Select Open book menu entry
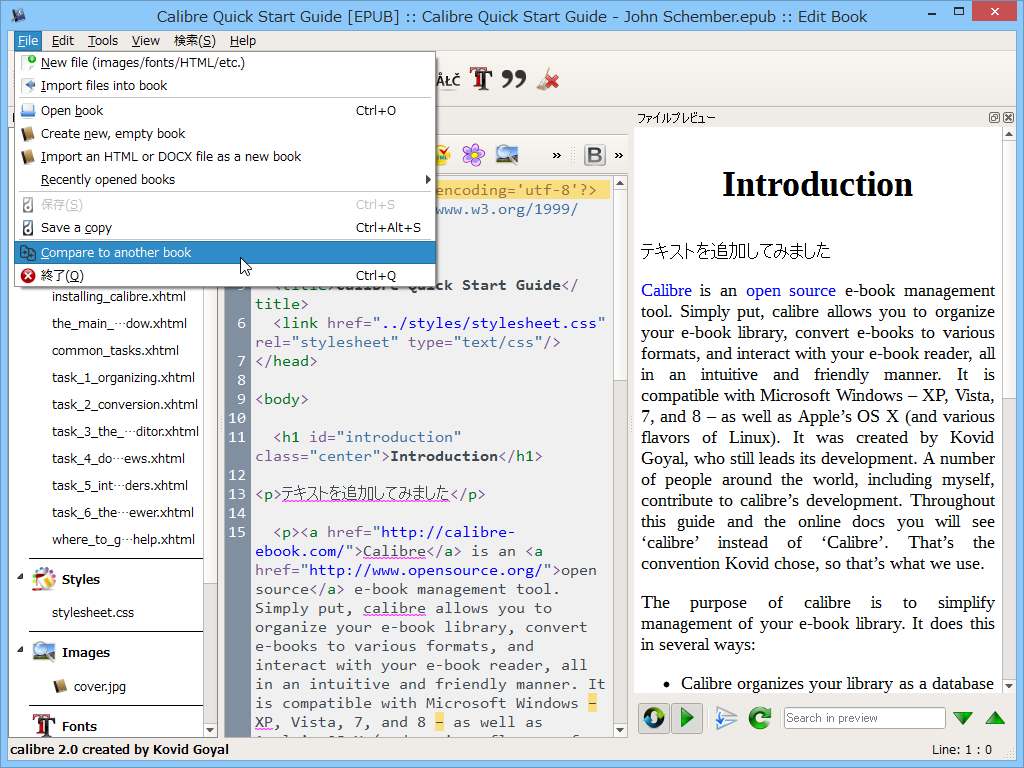The height and width of the screenshot is (768, 1024). pos(225,110)
